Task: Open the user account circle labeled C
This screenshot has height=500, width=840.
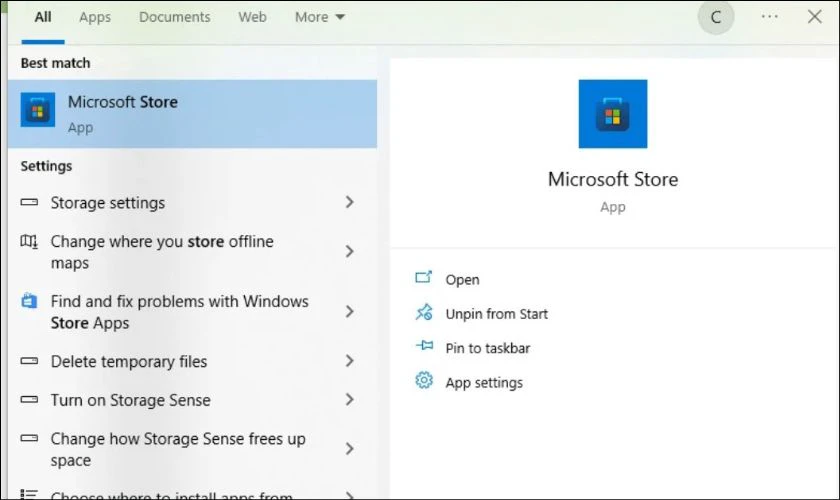Action: (x=715, y=17)
